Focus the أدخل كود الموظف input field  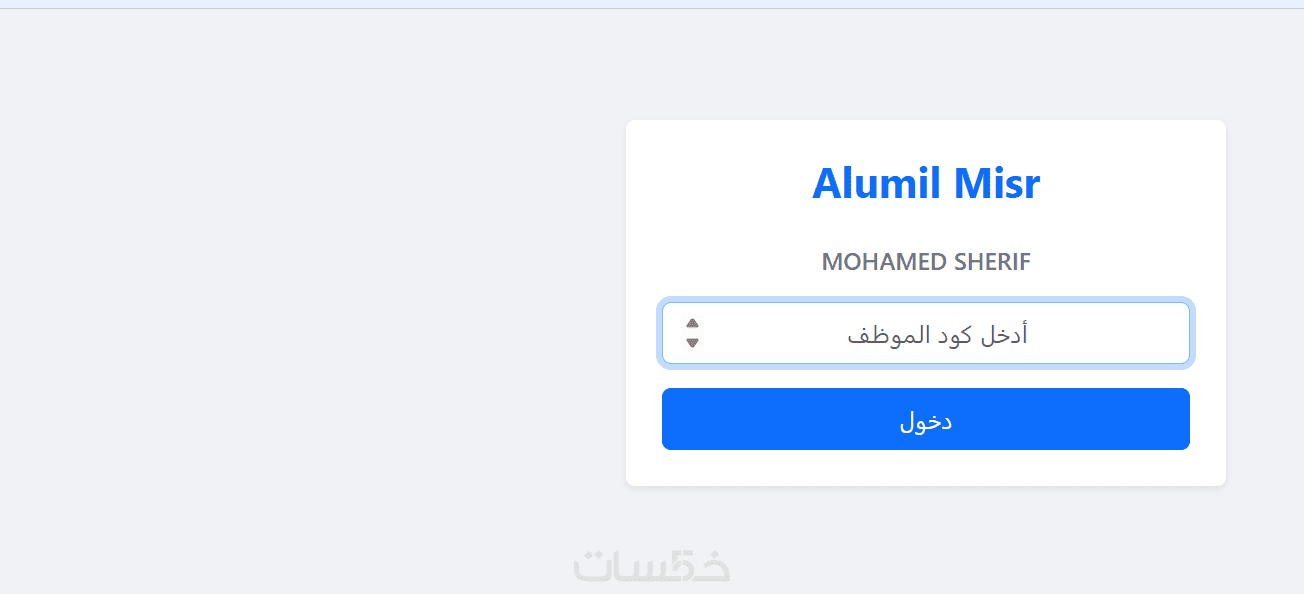coord(925,334)
